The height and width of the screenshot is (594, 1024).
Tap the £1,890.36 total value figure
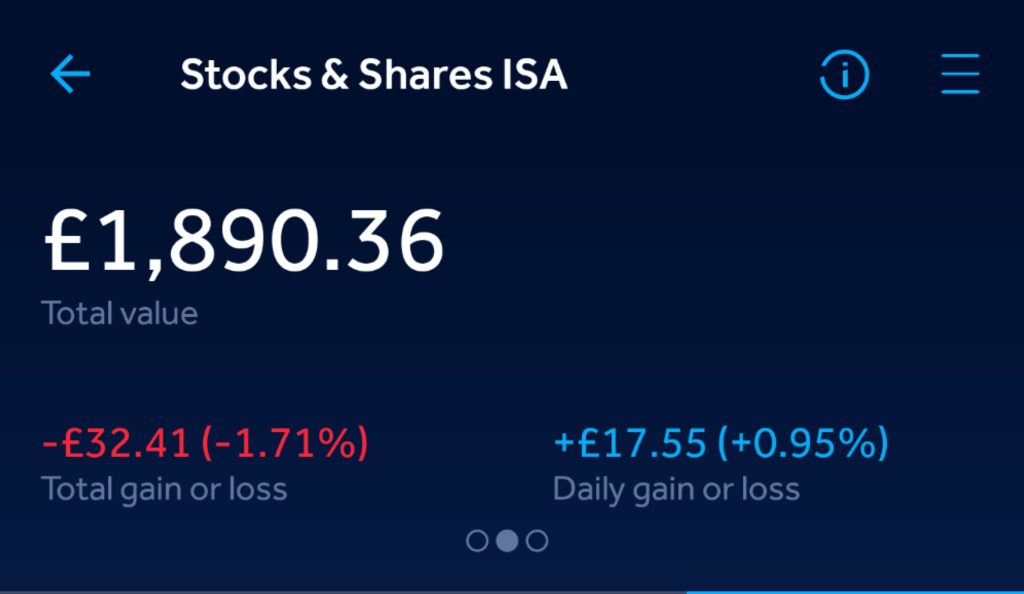243,241
